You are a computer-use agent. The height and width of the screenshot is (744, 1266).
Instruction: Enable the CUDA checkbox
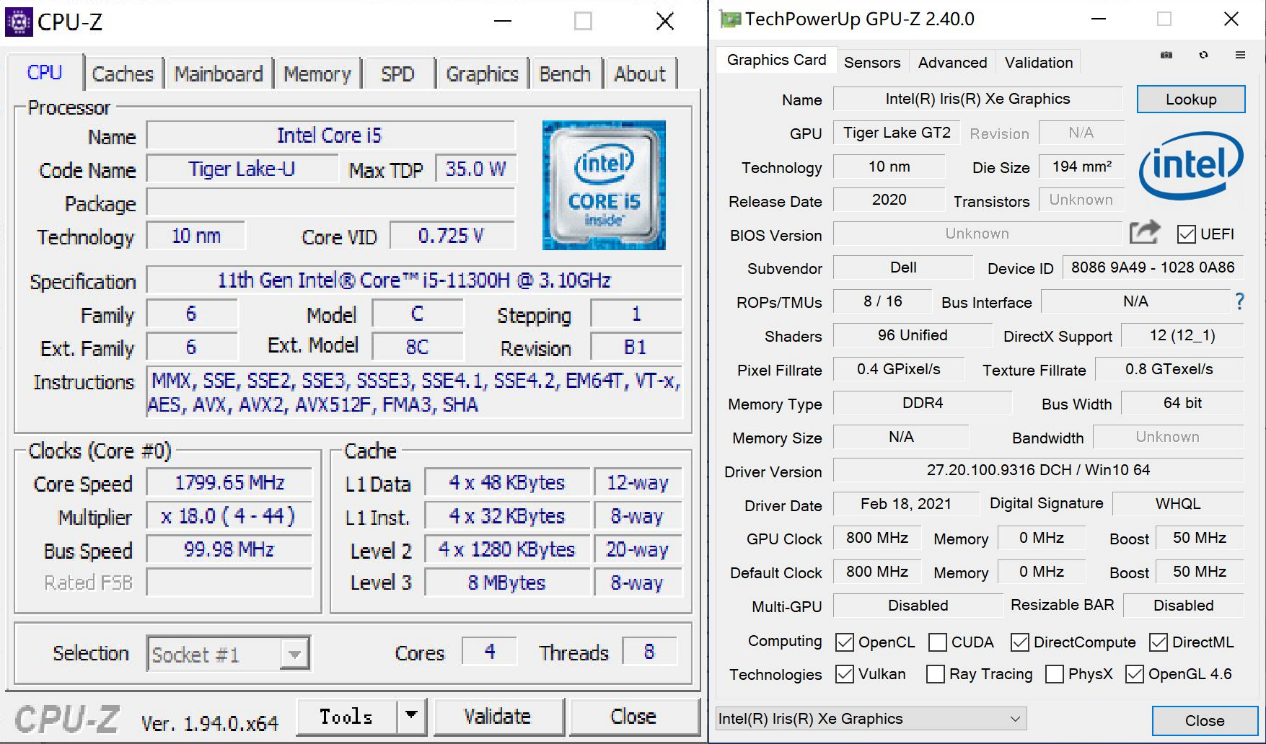click(938, 642)
